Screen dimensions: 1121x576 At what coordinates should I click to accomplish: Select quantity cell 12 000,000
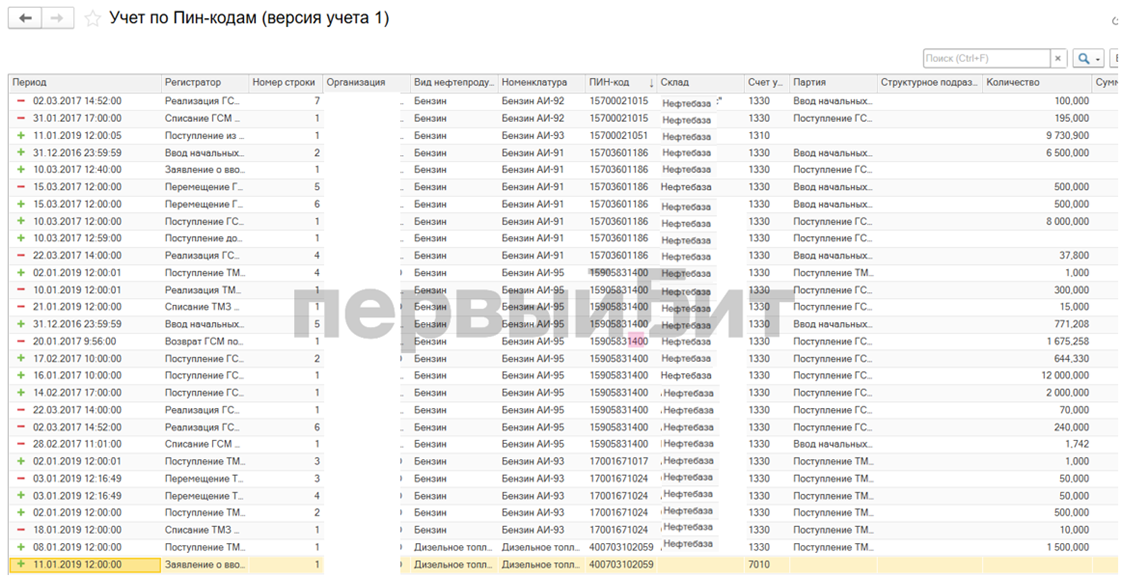(1037, 375)
